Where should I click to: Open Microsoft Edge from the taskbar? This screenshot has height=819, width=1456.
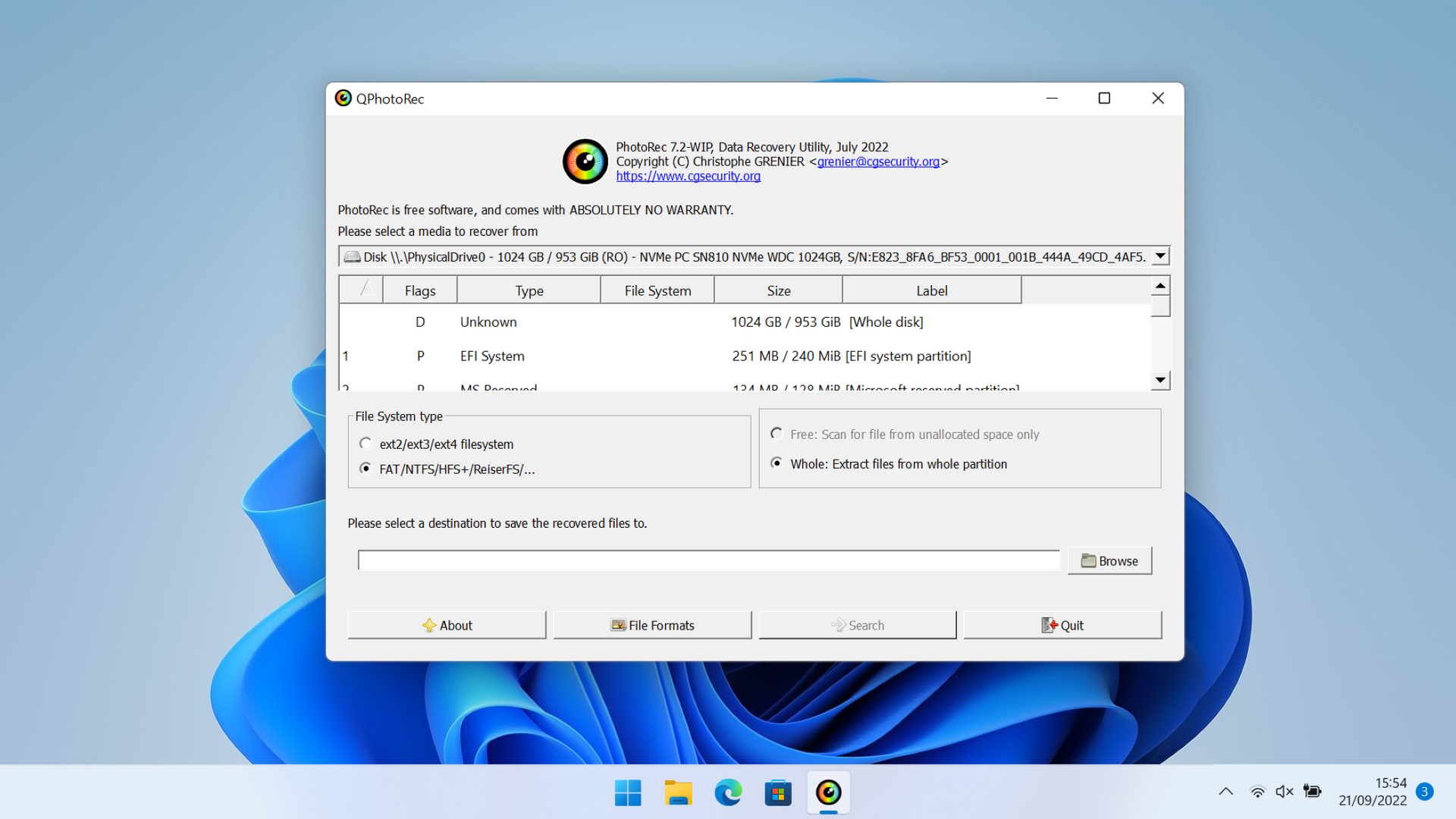click(x=728, y=793)
